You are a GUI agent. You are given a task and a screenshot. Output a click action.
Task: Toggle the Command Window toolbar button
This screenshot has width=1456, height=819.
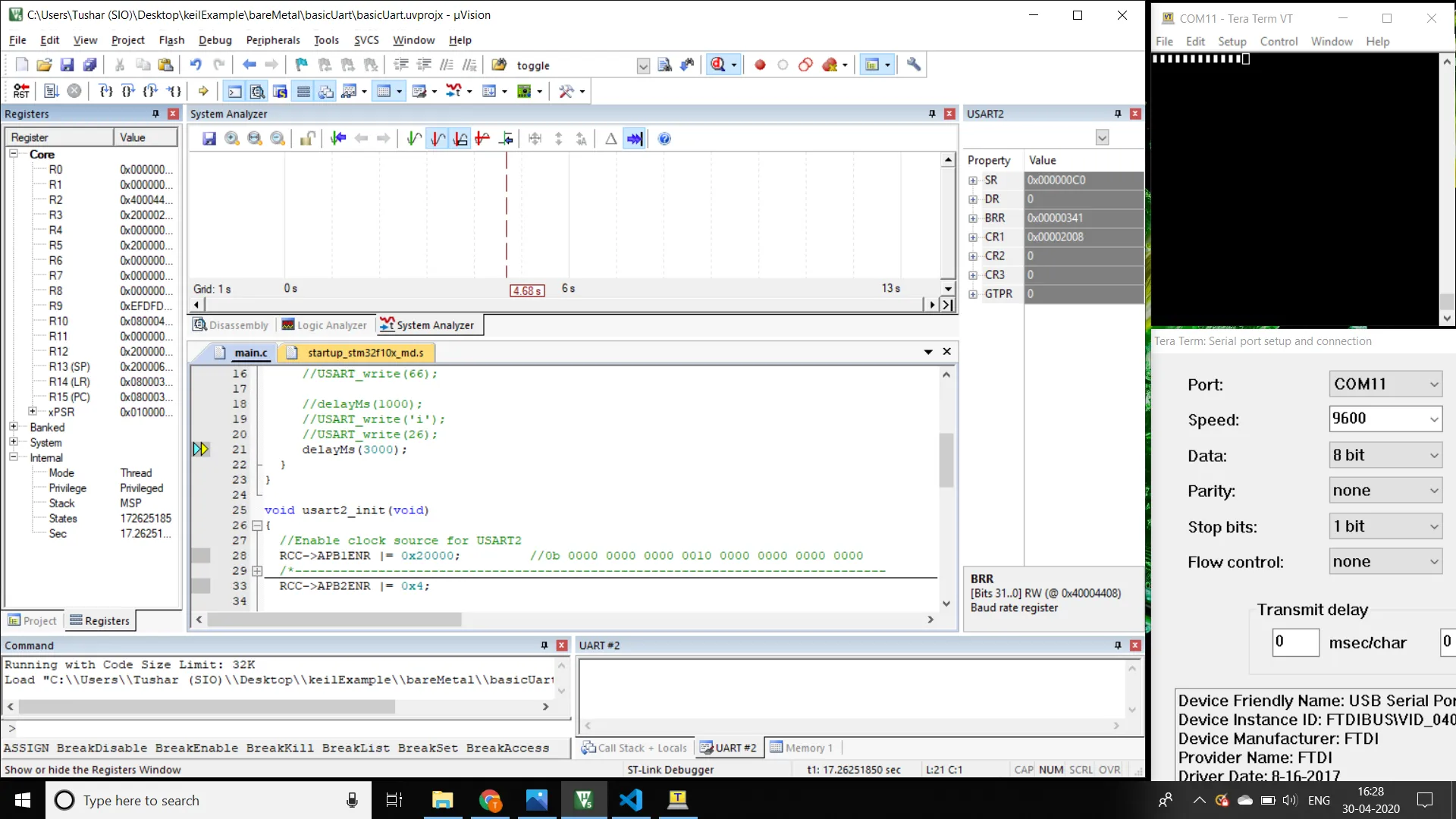click(235, 92)
